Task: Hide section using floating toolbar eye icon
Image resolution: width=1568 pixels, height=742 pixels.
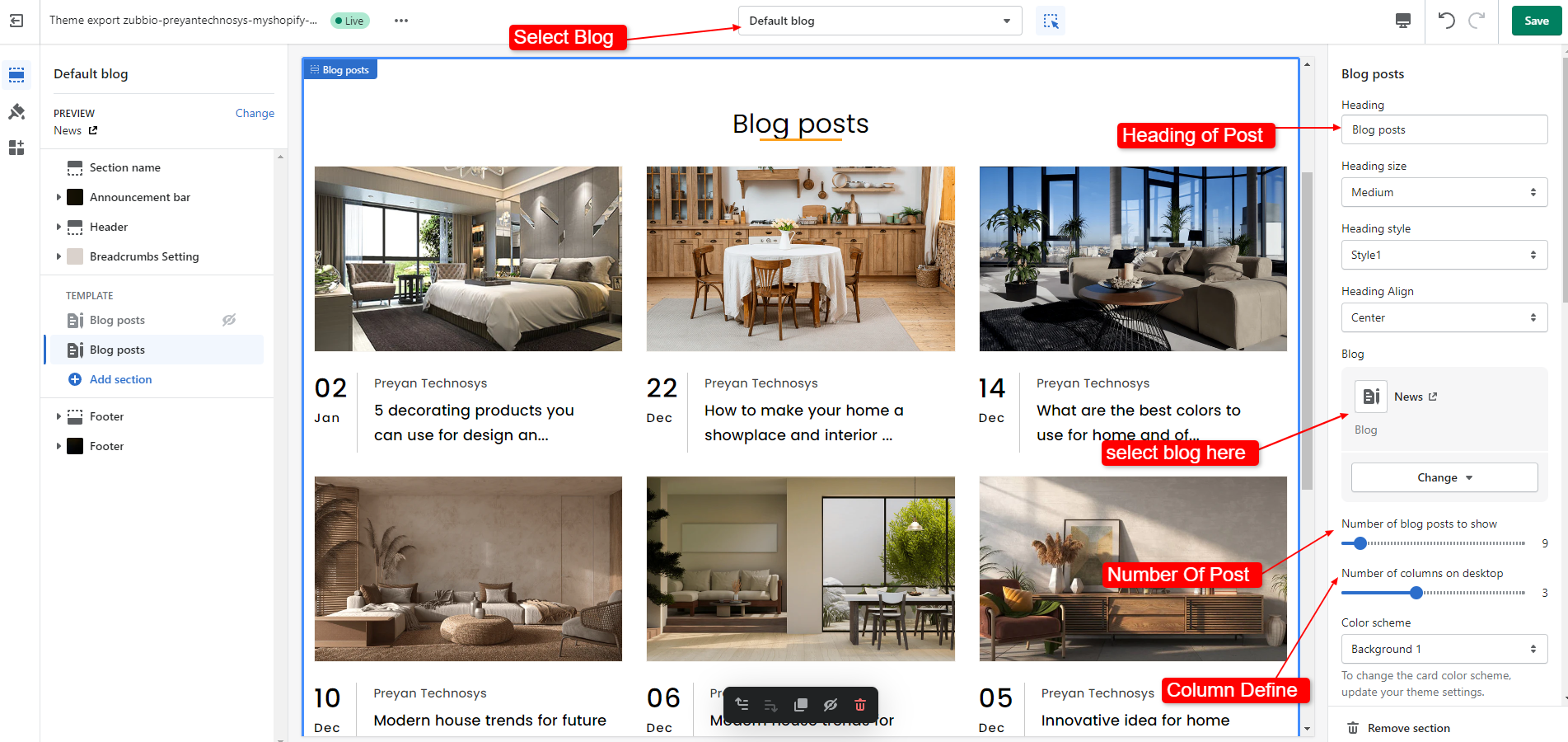Action: [831, 705]
